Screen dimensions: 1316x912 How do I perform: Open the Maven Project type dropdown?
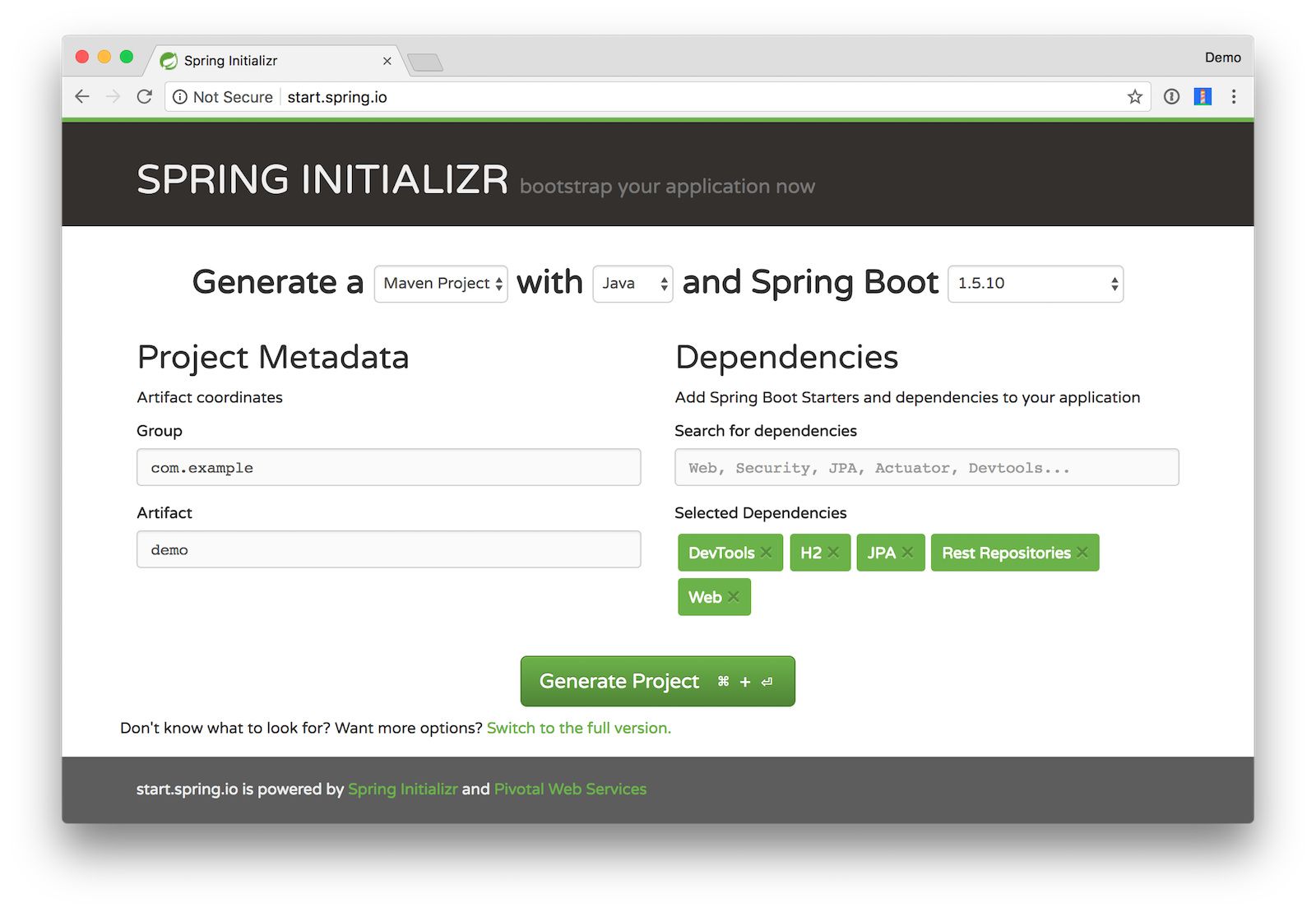[x=441, y=284]
